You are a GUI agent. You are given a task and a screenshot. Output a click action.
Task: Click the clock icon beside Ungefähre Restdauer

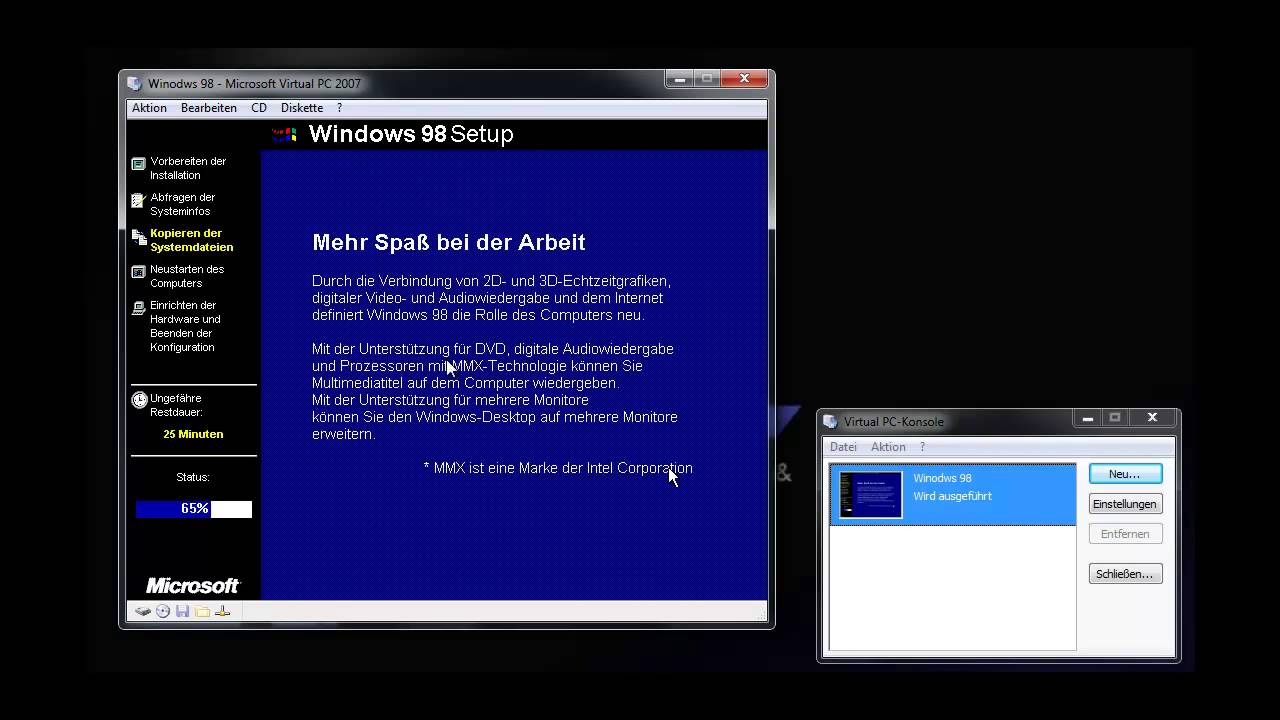click(139, 400)
